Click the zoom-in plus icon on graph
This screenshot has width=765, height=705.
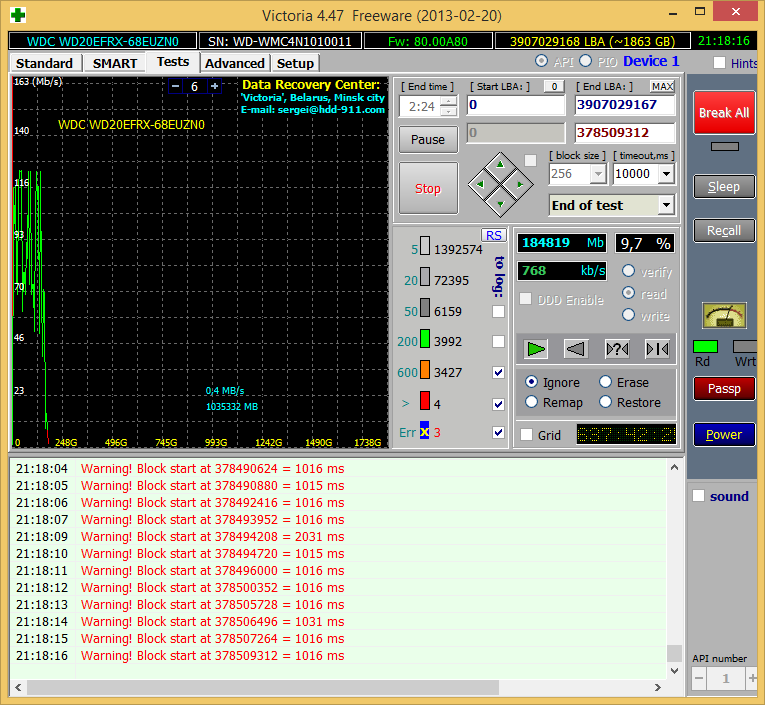[214, 87]
